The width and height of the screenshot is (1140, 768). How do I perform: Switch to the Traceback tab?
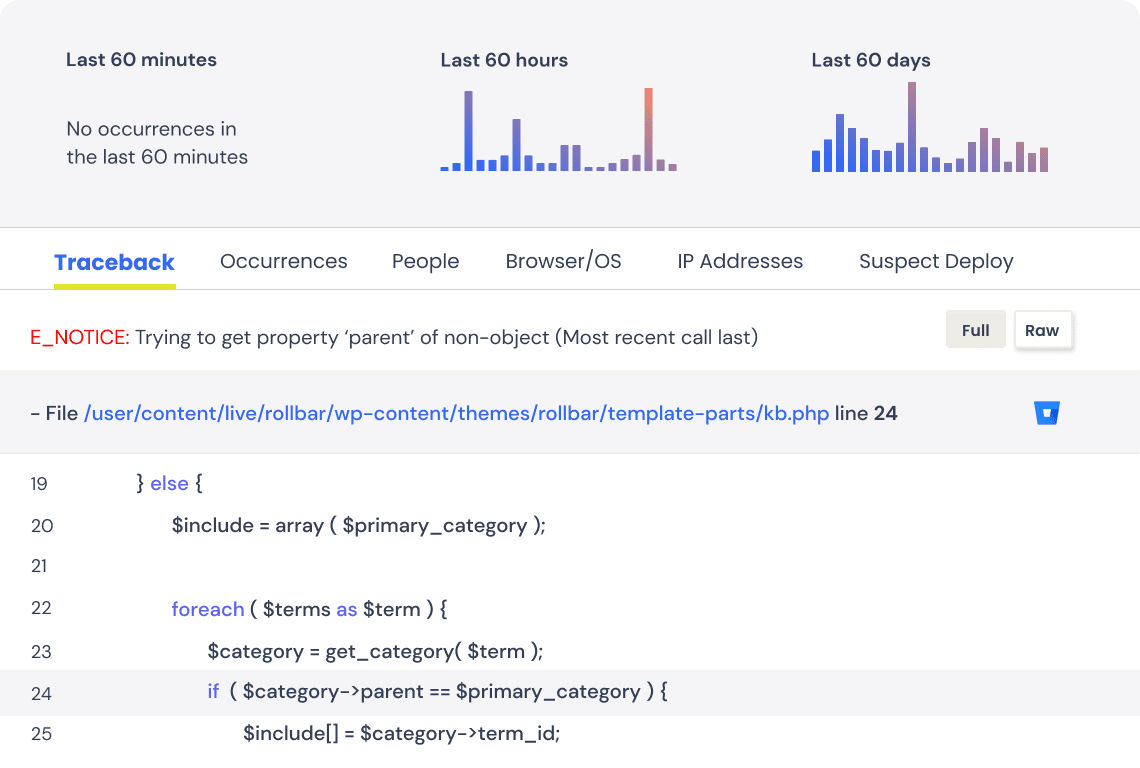click(x=114, y=262)
